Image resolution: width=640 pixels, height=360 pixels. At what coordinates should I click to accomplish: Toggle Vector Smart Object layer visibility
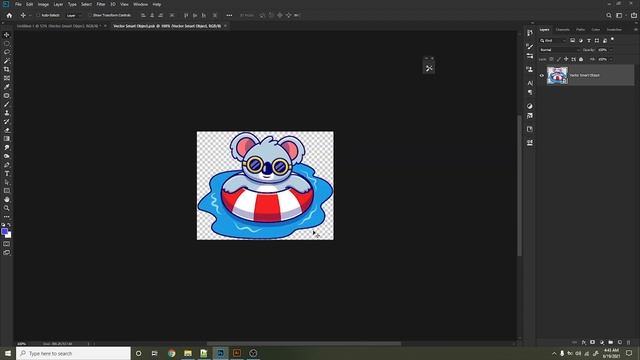(x=542, y=76)
